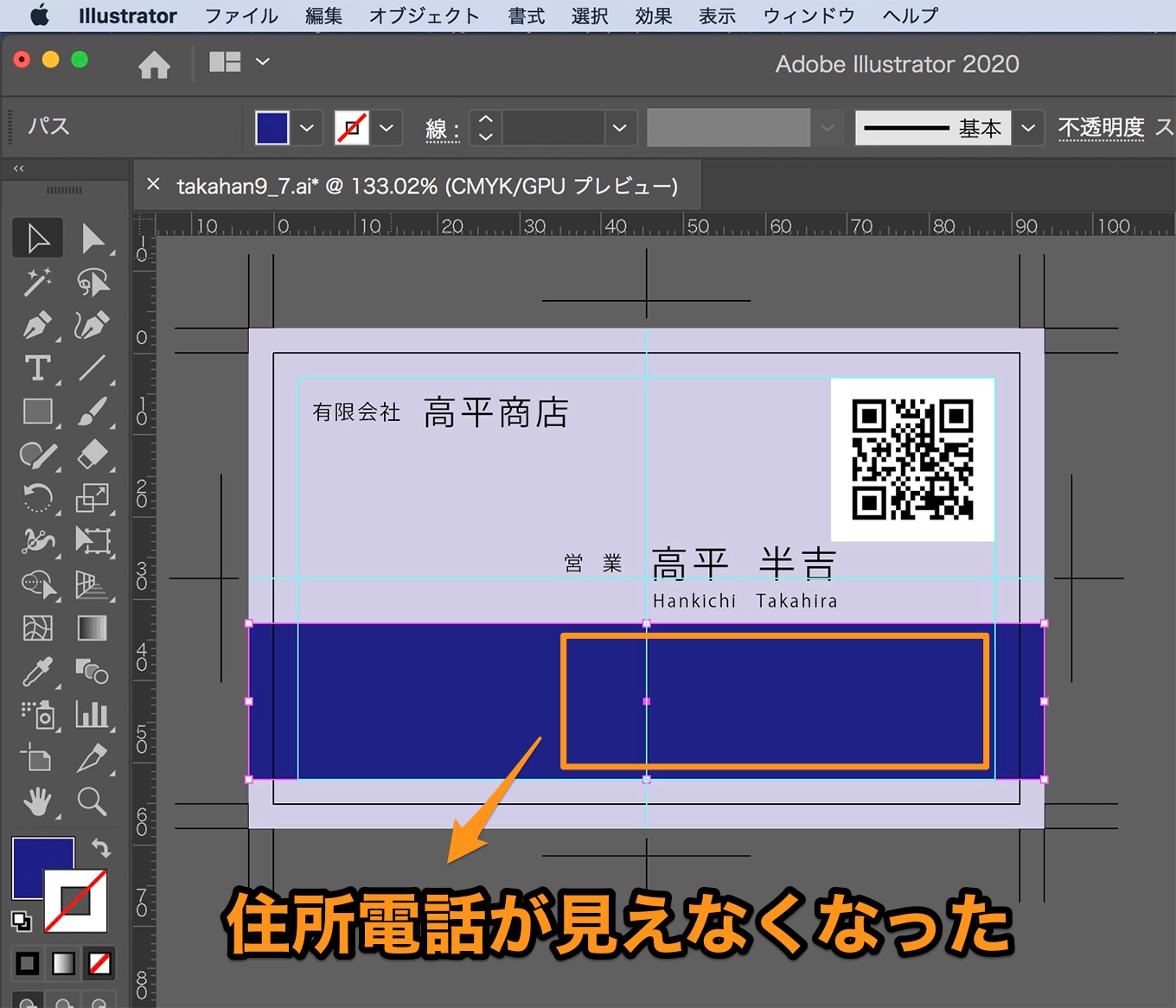Open the 書式 menu
Screen dimensions: 1176x1008
pyautogui.click(x=527, y=16)
